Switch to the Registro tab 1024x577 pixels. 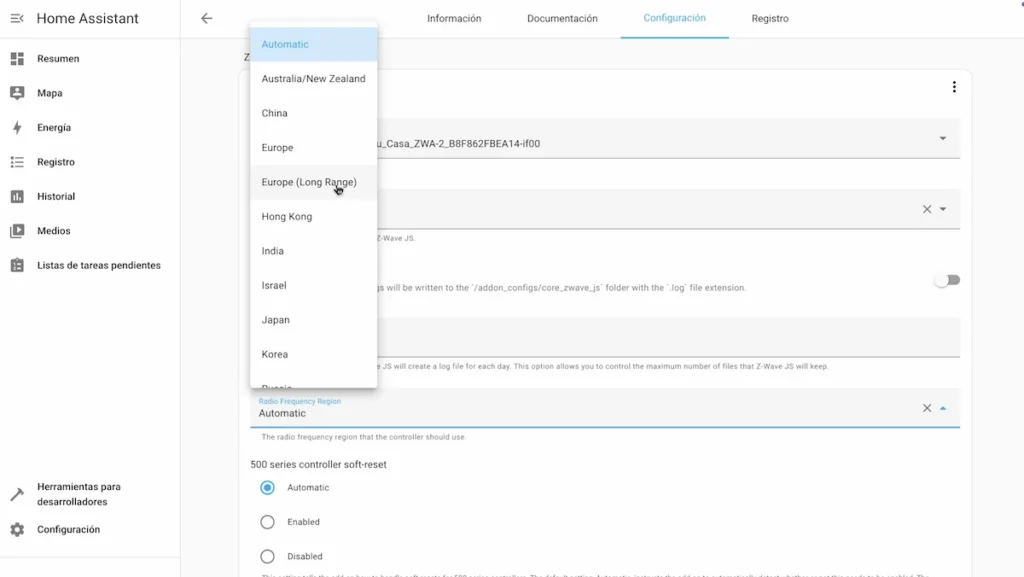[770, 18]
